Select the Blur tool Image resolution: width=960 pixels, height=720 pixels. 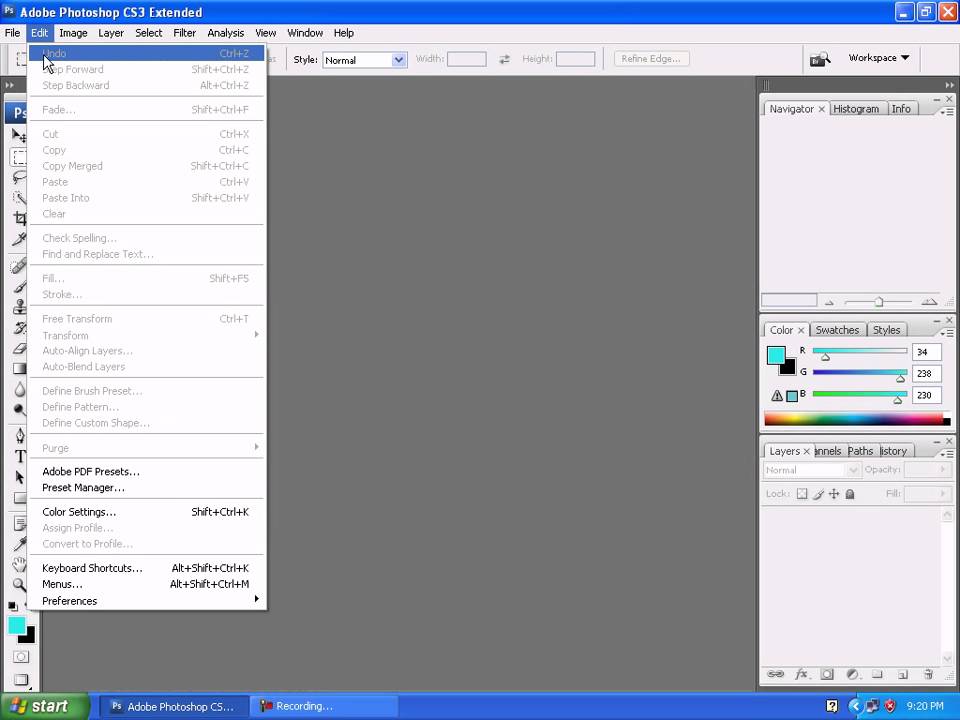click(x=19, y=389)
